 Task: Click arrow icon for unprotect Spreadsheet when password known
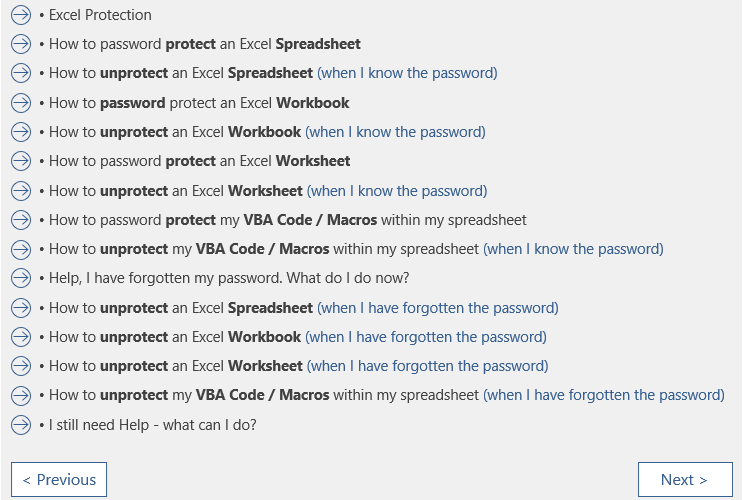(21, 73)
